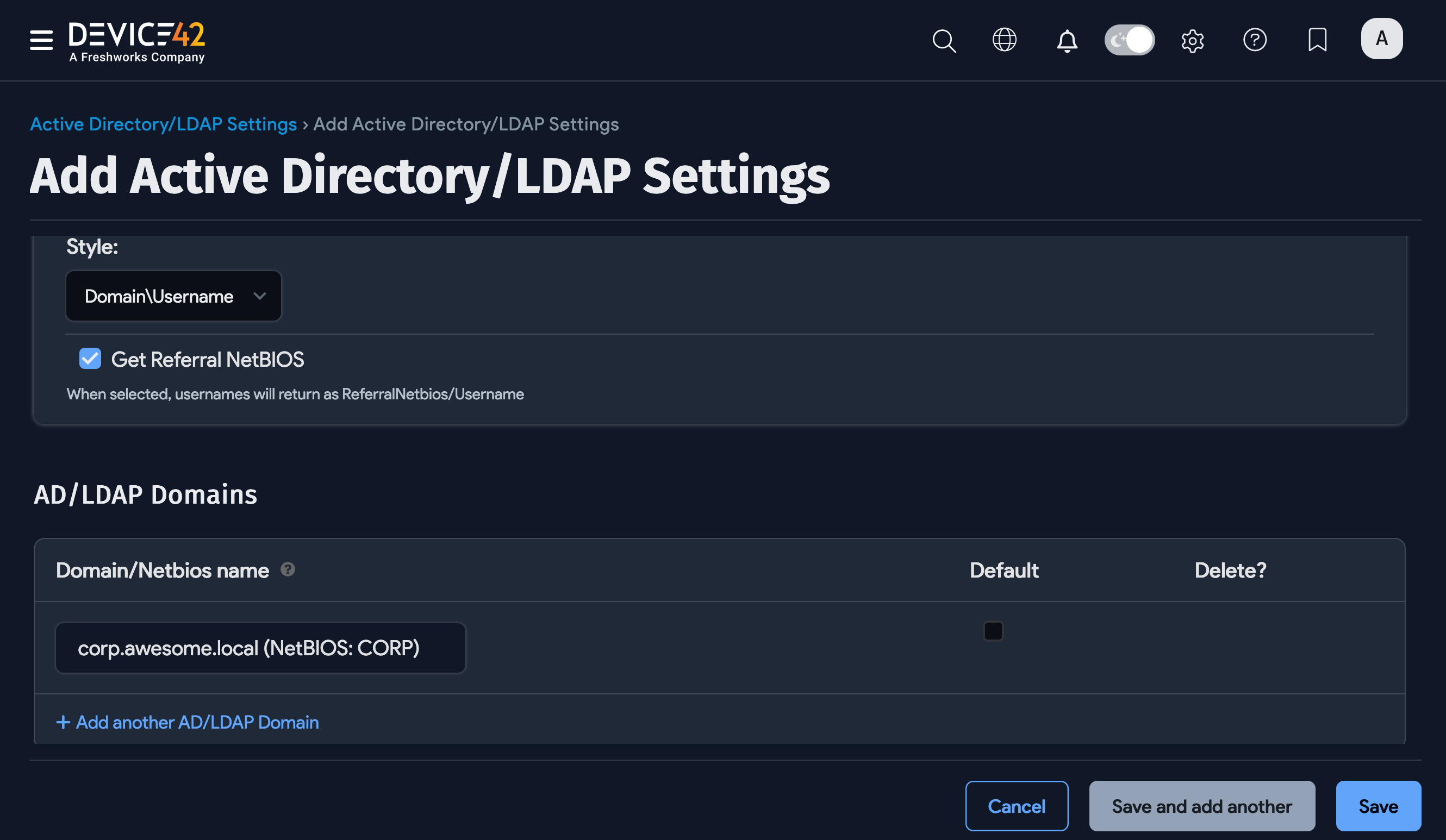Click the help question mark icon
Viewport: 1446px width, 840px height.
(x=1255, y=40)
